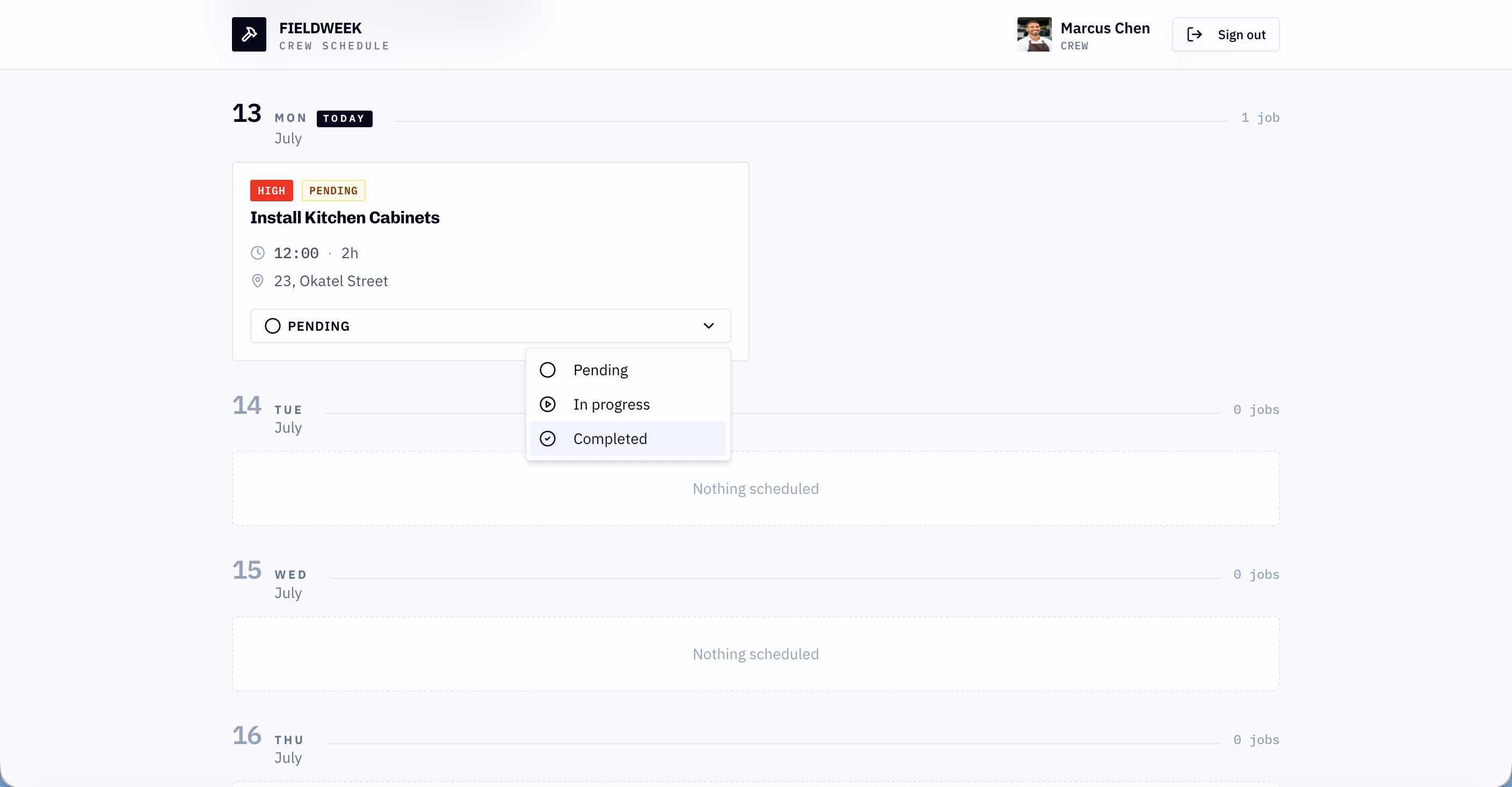
Task: Click the FieldWeek hammer logo icon
Action: 249,34
